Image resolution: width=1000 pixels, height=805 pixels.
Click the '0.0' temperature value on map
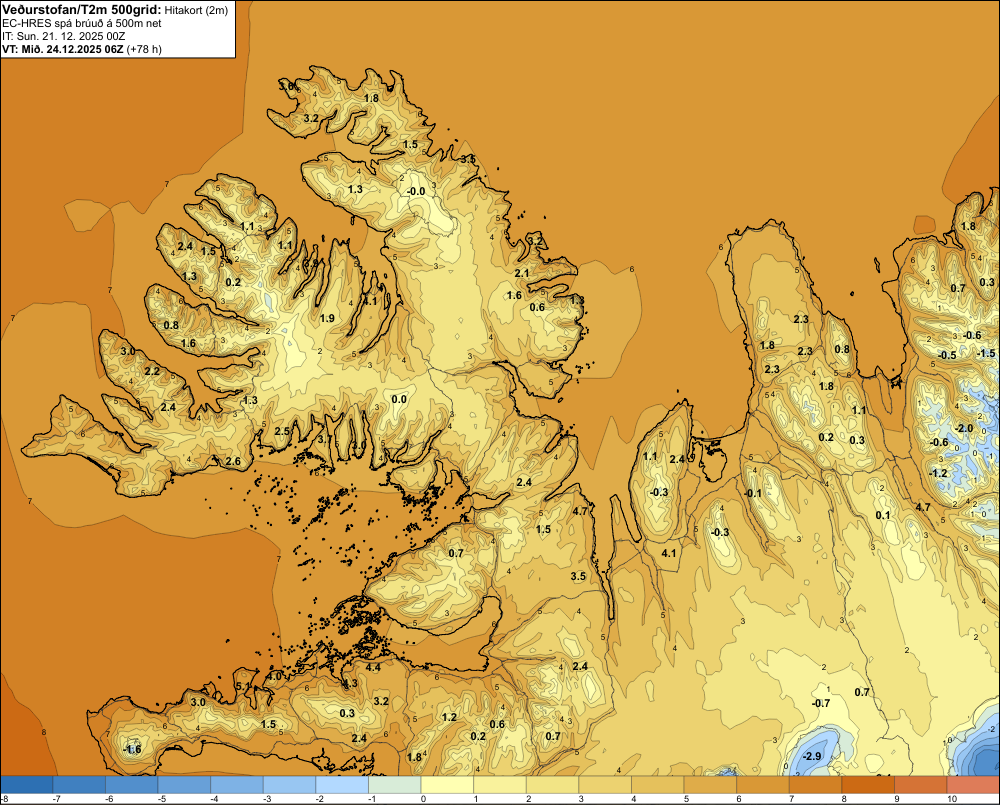[399, 399]
